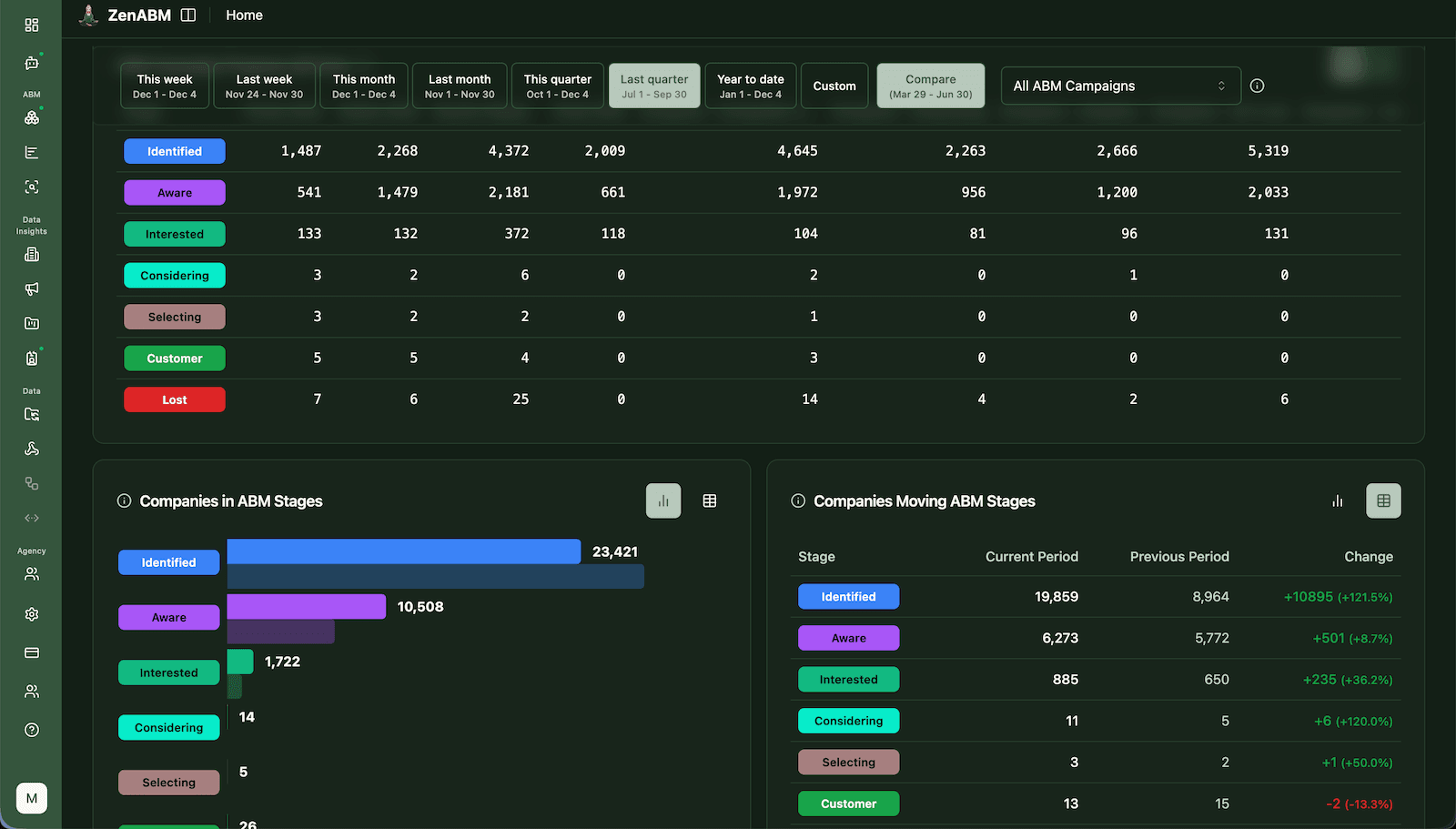Screen dimensions: 1456x829
Task: Open the billing card icon under Agency
Action: tap(31, 652)
